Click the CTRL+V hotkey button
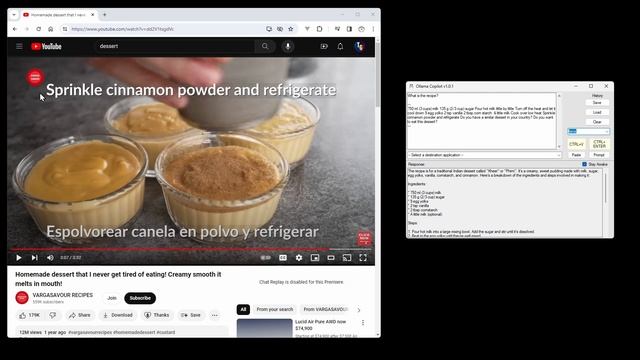640x360 pixels. click(x=576, y=144)
